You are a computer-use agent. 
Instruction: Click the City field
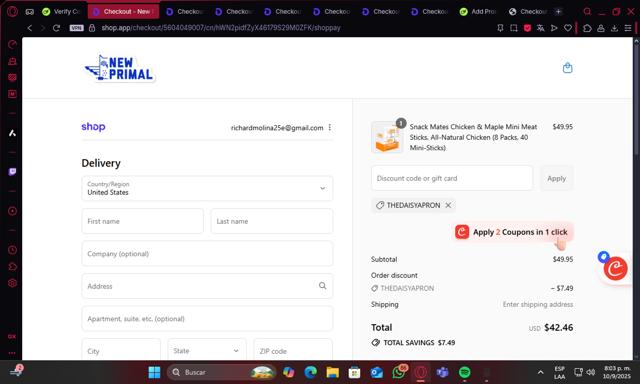pyautogui.click(x=121, y=351)
